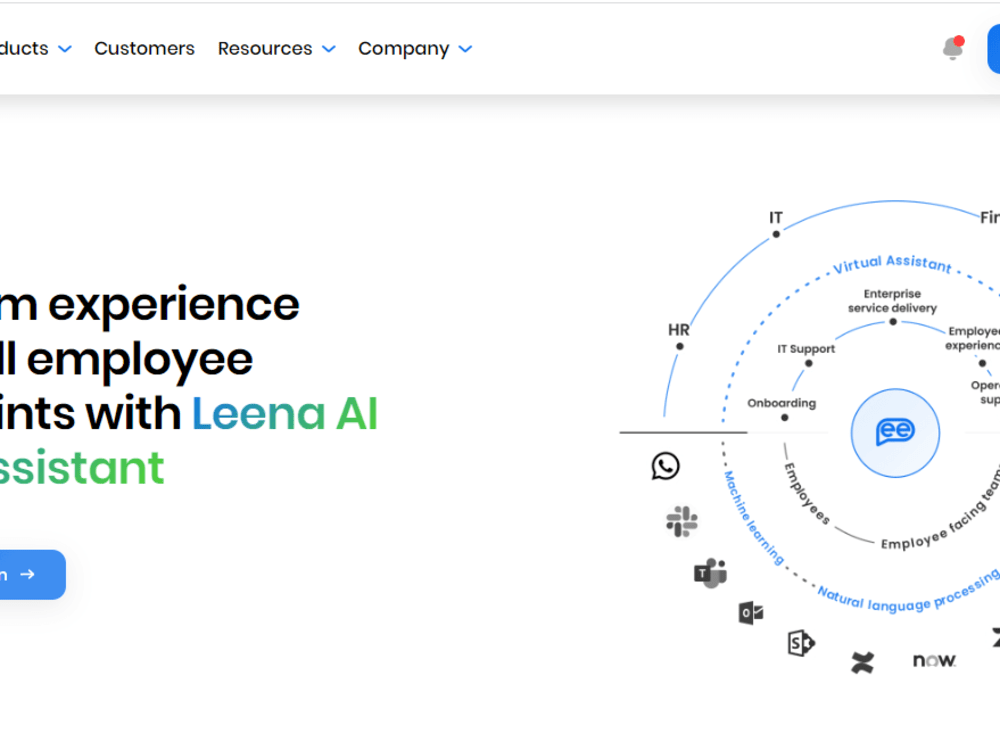Select the Confluence integration icon
1000x750 pixels.
pos(862,663)
